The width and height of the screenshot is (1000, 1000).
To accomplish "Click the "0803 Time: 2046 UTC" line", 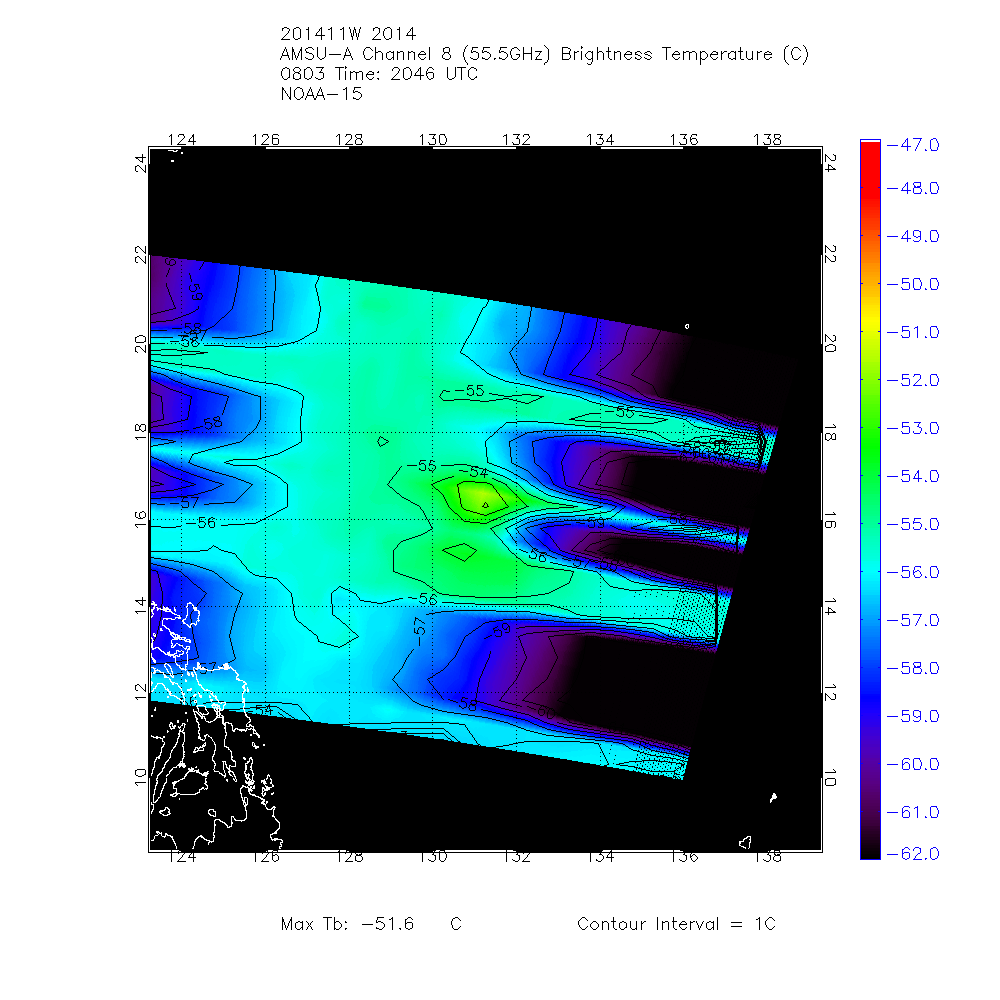I will 379,74.
